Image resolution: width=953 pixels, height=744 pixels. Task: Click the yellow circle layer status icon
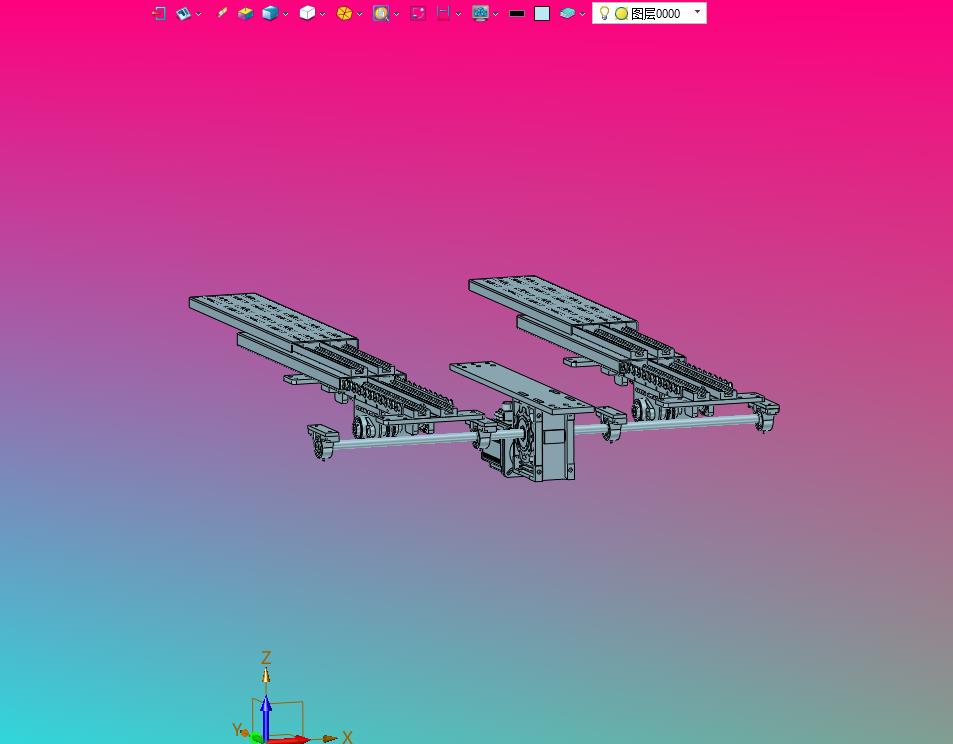pyautogui.click(x=621, y=13)
